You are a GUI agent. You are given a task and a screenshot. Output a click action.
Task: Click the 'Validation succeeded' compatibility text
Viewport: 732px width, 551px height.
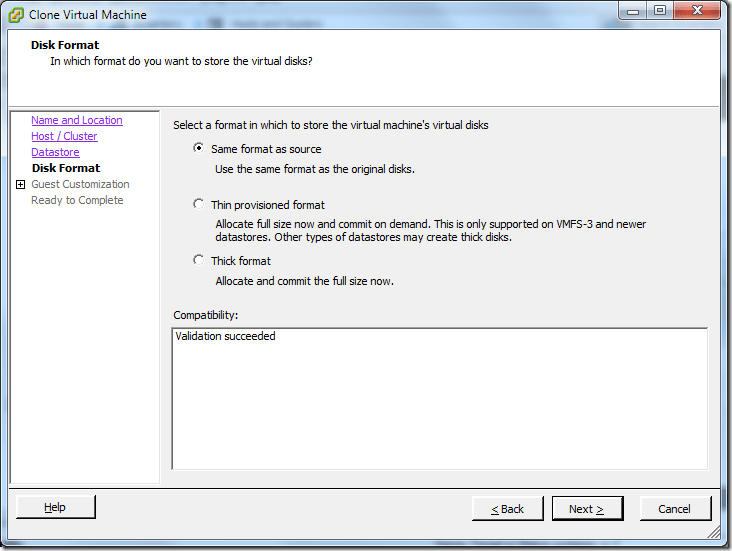click(225, 336)
